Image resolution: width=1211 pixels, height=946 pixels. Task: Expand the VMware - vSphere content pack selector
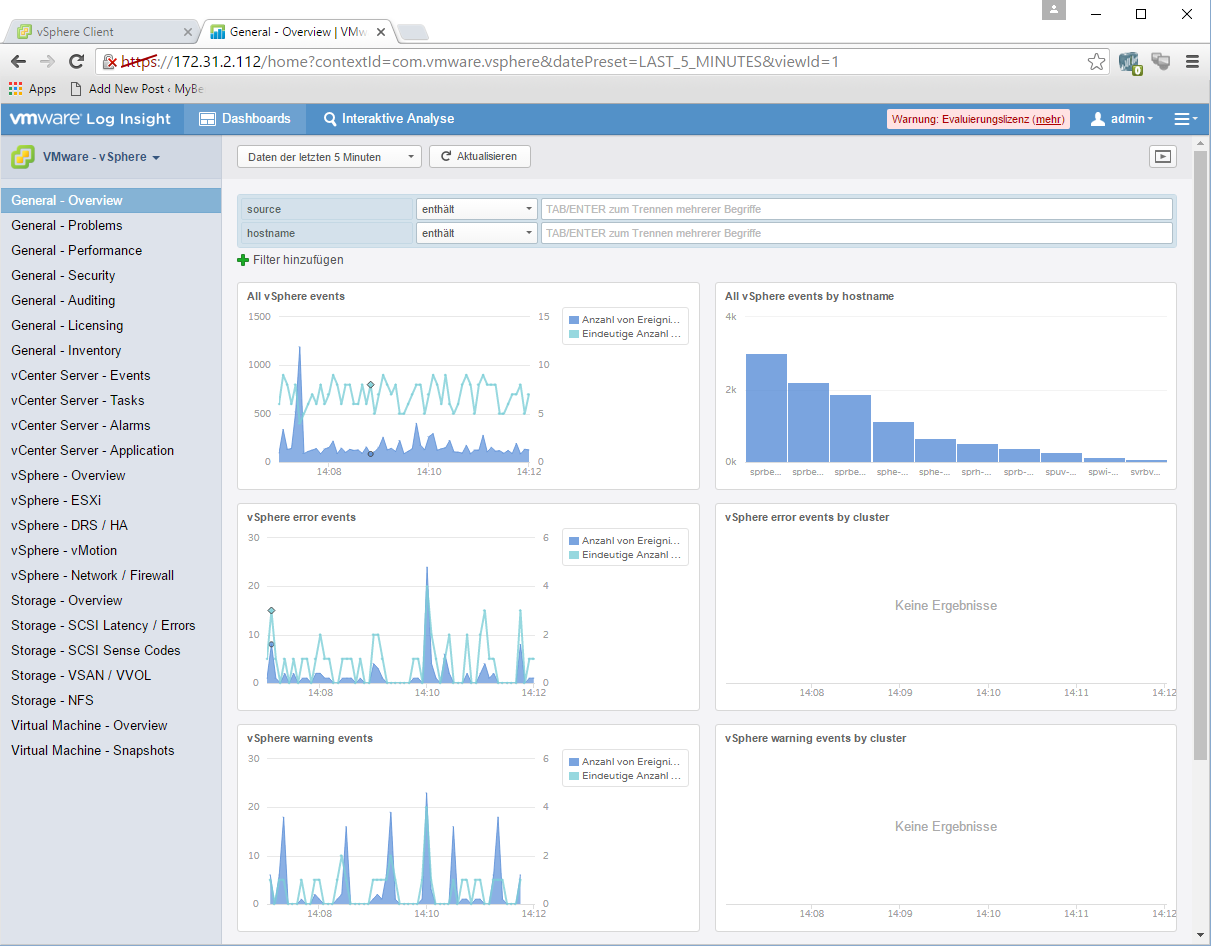coord(100,157)
